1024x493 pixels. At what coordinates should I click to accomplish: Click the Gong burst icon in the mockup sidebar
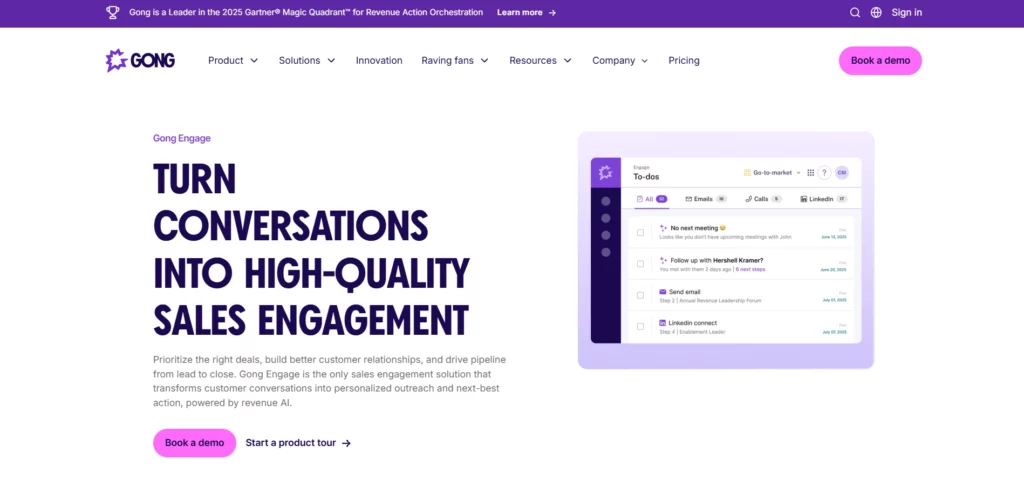(605, 172)
